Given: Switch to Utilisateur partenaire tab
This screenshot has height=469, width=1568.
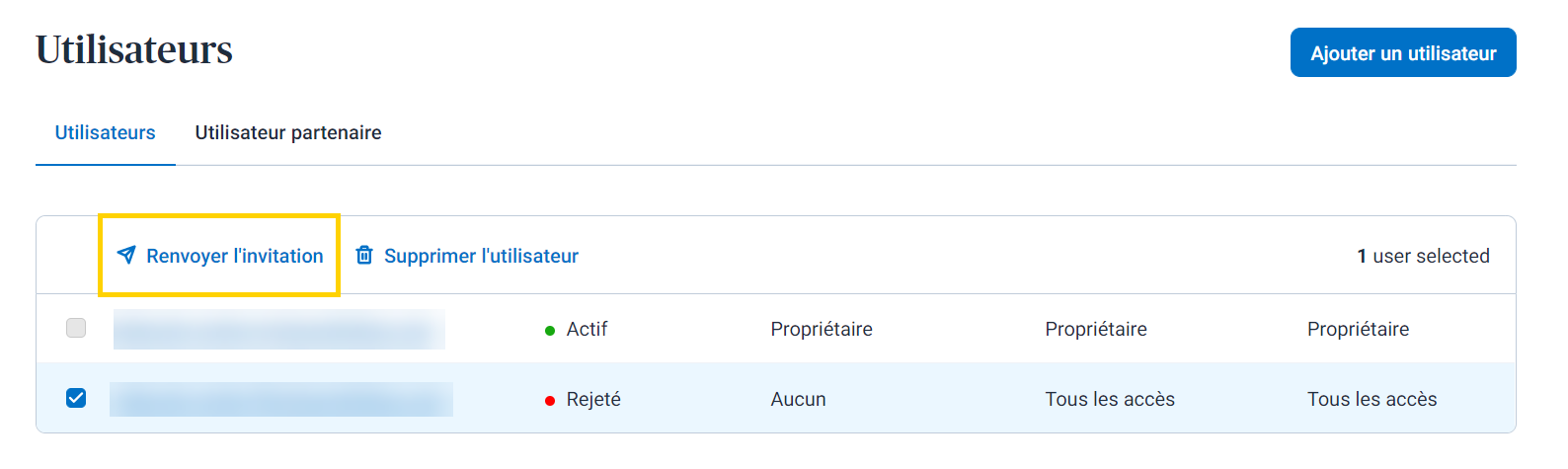Looking at the screenshot, I should pyautogui.click(x=288, y=132).
